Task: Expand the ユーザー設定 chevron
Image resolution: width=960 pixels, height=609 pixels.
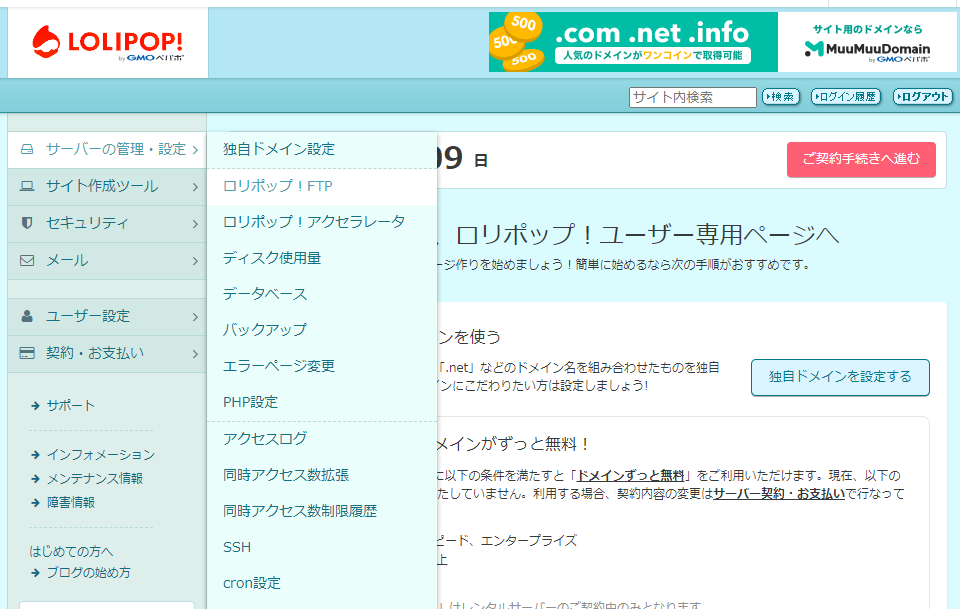Action: tap(195, 317)
